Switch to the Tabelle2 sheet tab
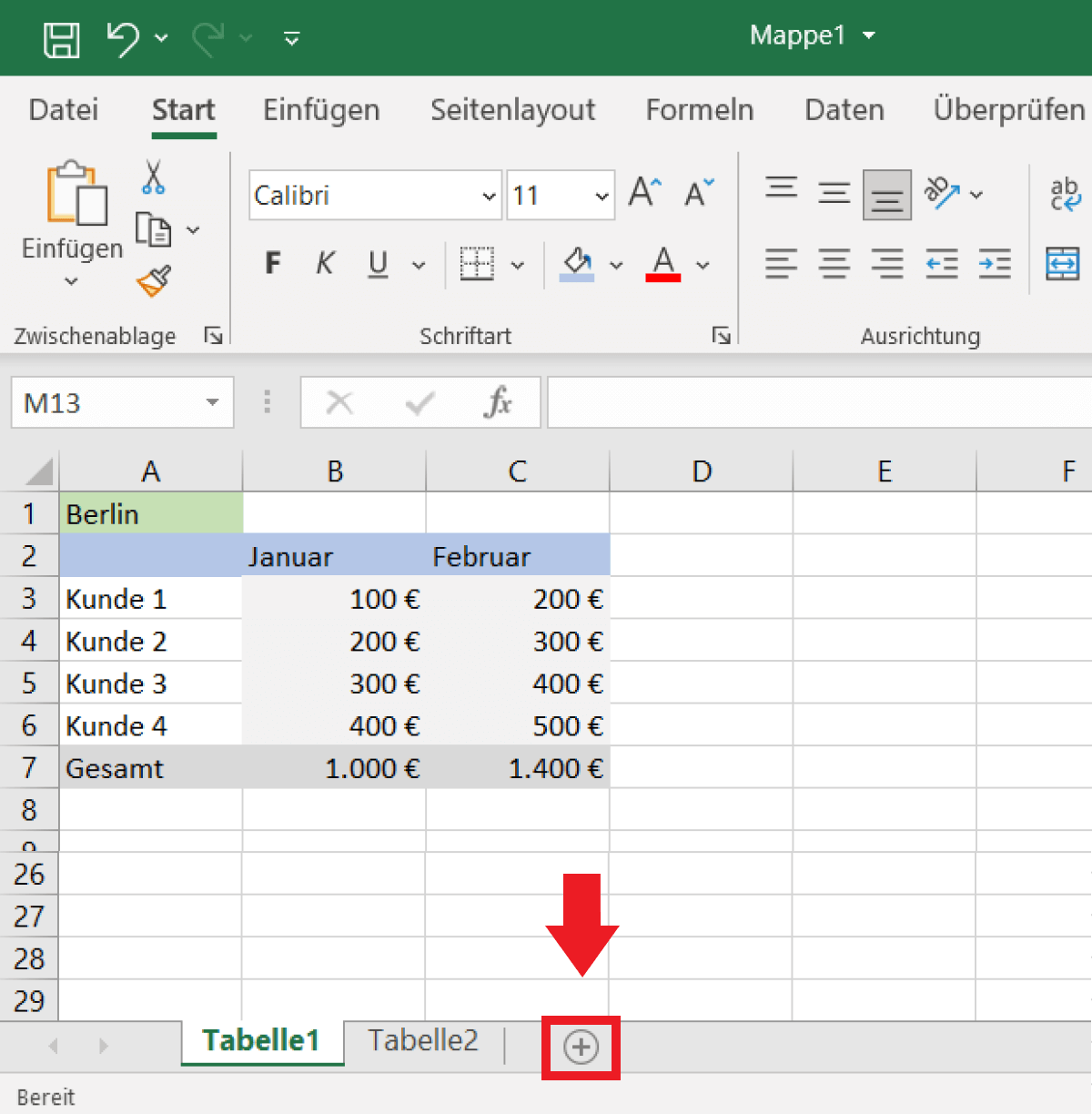Image resolution: width=1092 pixels, height=1114 pixels. (x=423, y=1040)
